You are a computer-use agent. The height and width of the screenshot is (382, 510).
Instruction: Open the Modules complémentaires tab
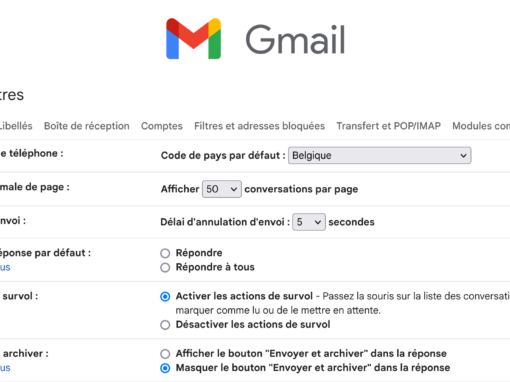coord(481,126)
